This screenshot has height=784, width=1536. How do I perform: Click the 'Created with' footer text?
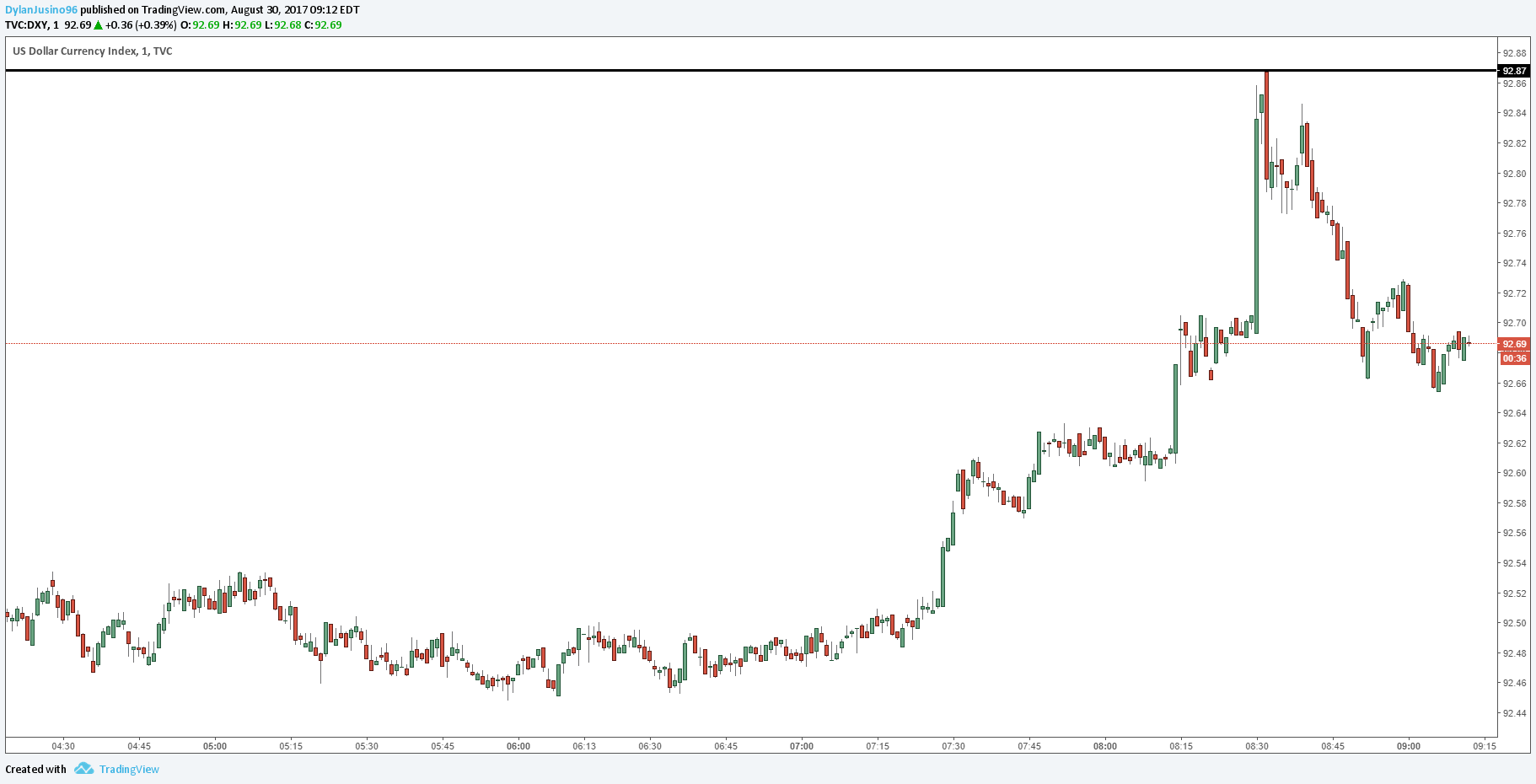[35, 769]
